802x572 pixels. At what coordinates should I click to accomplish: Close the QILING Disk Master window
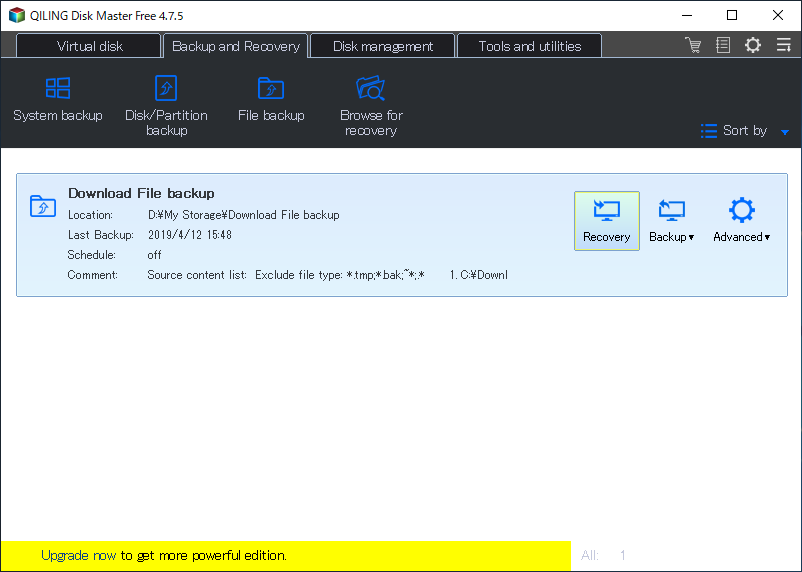[777, 15]
